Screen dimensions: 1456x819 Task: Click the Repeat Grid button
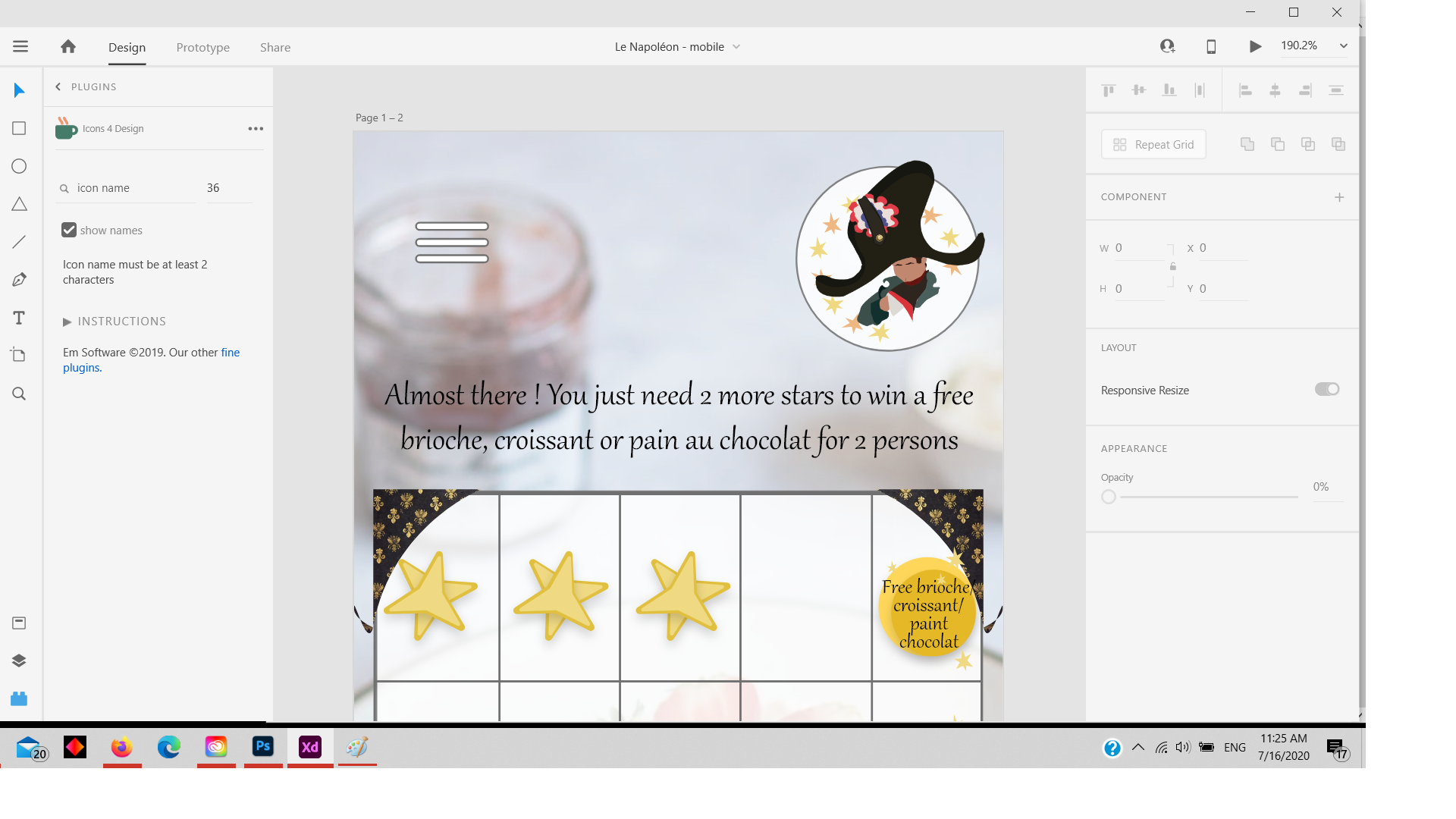pos(1153,144)
